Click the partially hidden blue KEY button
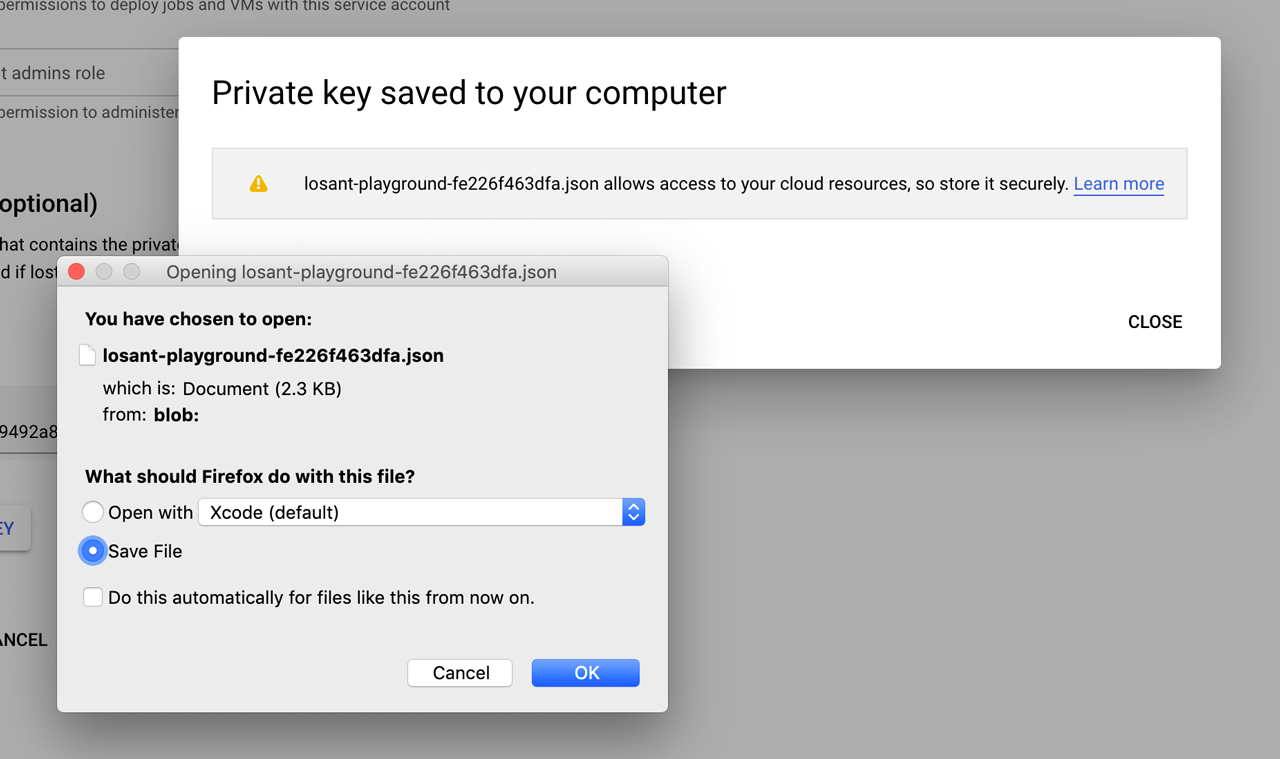The image size is (1280, 759). (12, 528)
